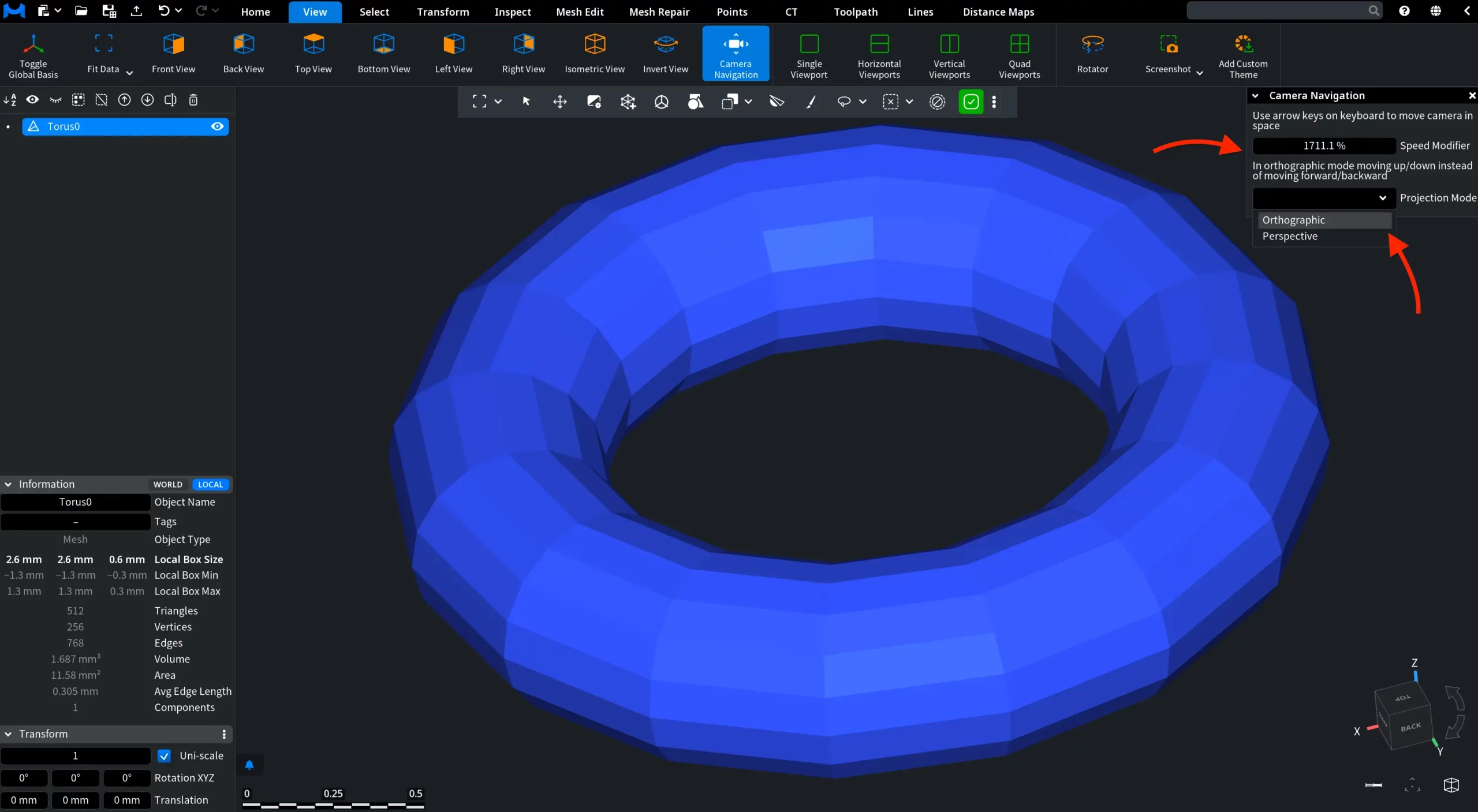The height and width of the screenshot is (812, 1478).
Task: Click the arrow pointer tool in viewport toolbar
Action: point(526,102)
